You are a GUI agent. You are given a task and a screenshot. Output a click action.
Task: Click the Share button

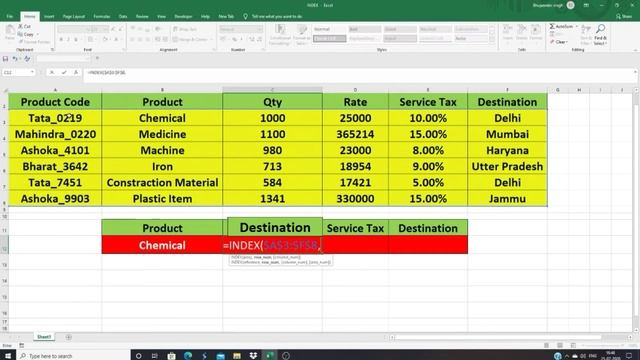click(x=624, y=16)
